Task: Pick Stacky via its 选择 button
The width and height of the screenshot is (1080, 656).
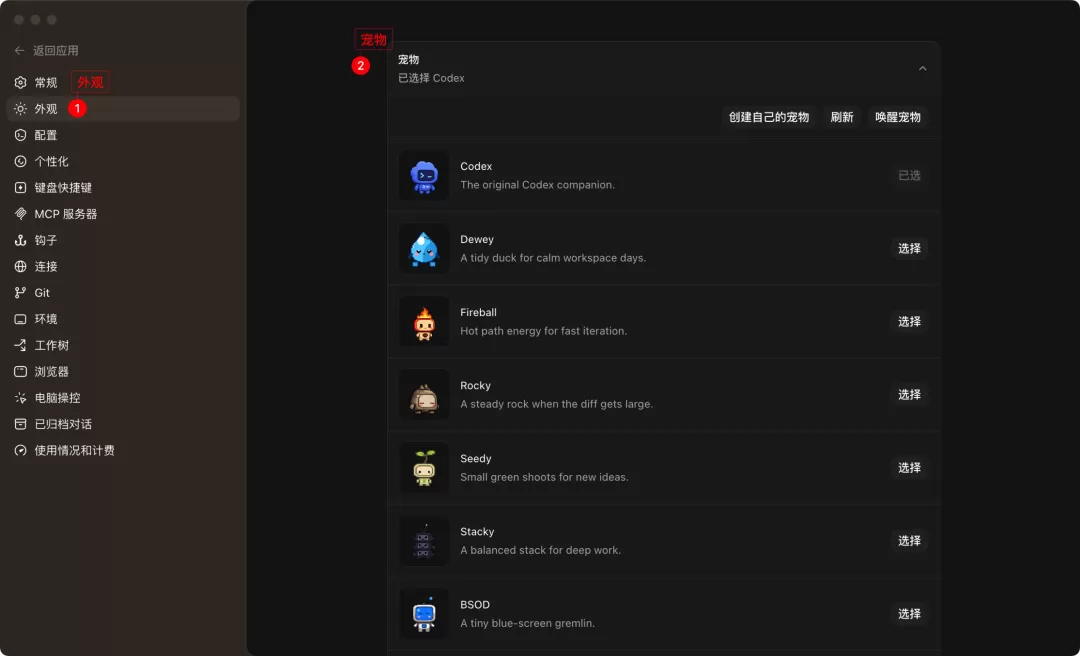Action: pos(909,540)
